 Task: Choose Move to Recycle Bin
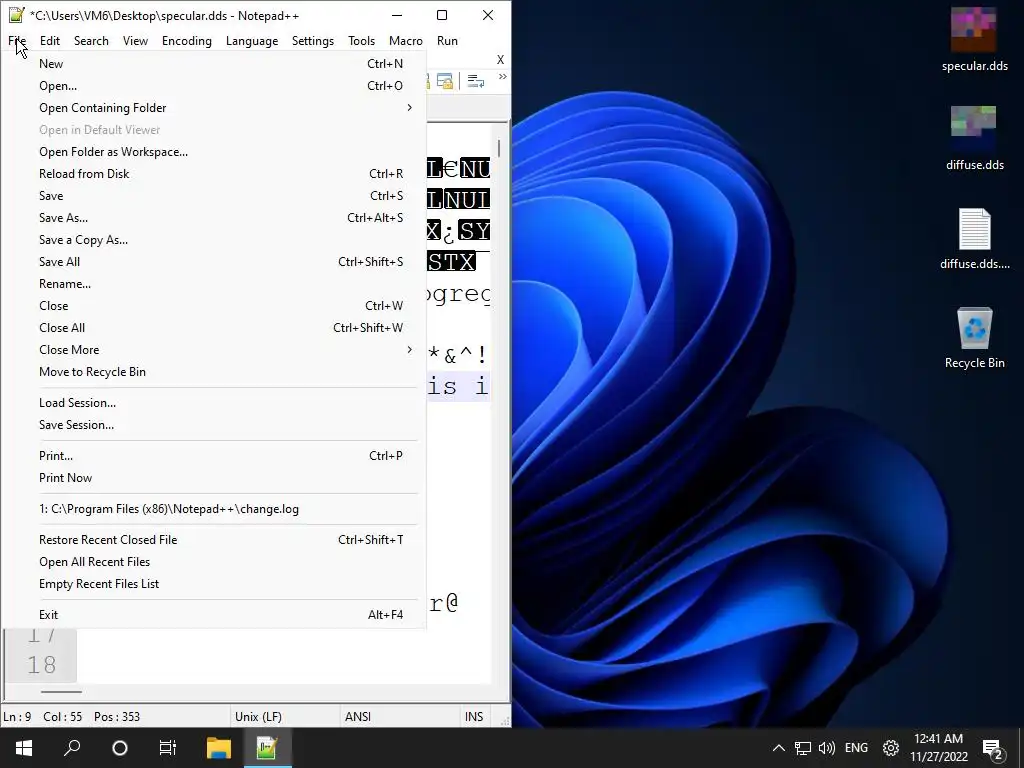(x=213, y=372)
